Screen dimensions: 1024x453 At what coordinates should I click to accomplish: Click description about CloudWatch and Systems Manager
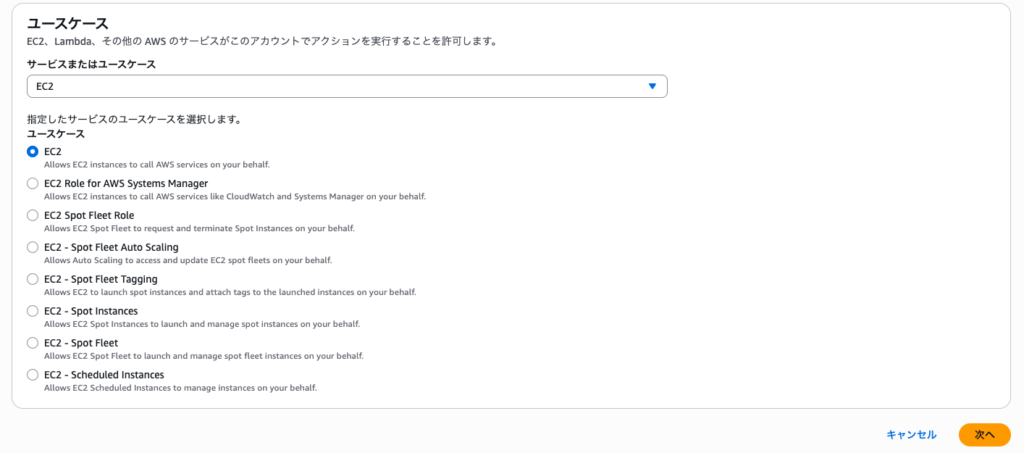coord(235,197)
